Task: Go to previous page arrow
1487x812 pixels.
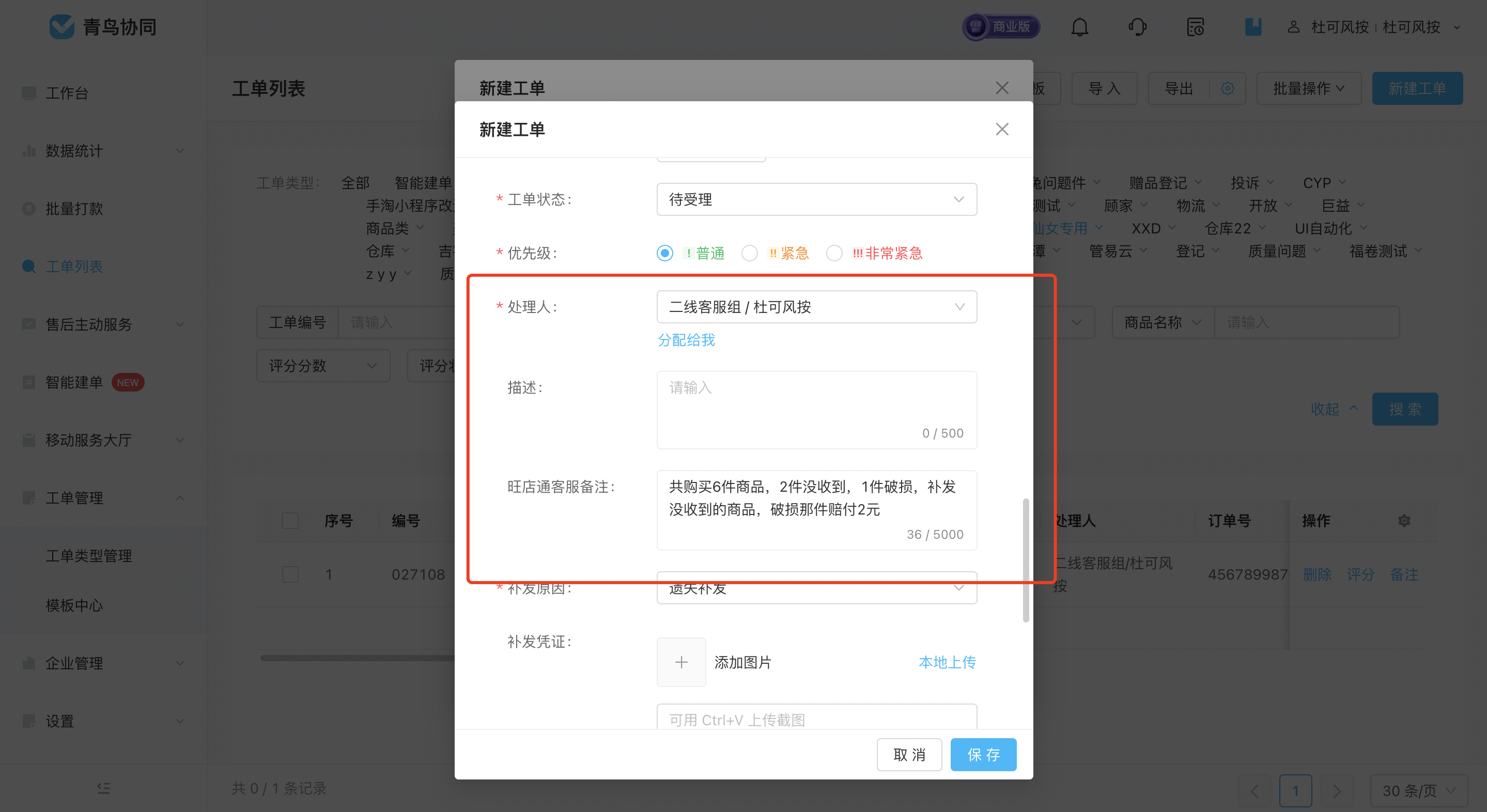Action: tap(1254, 790)
